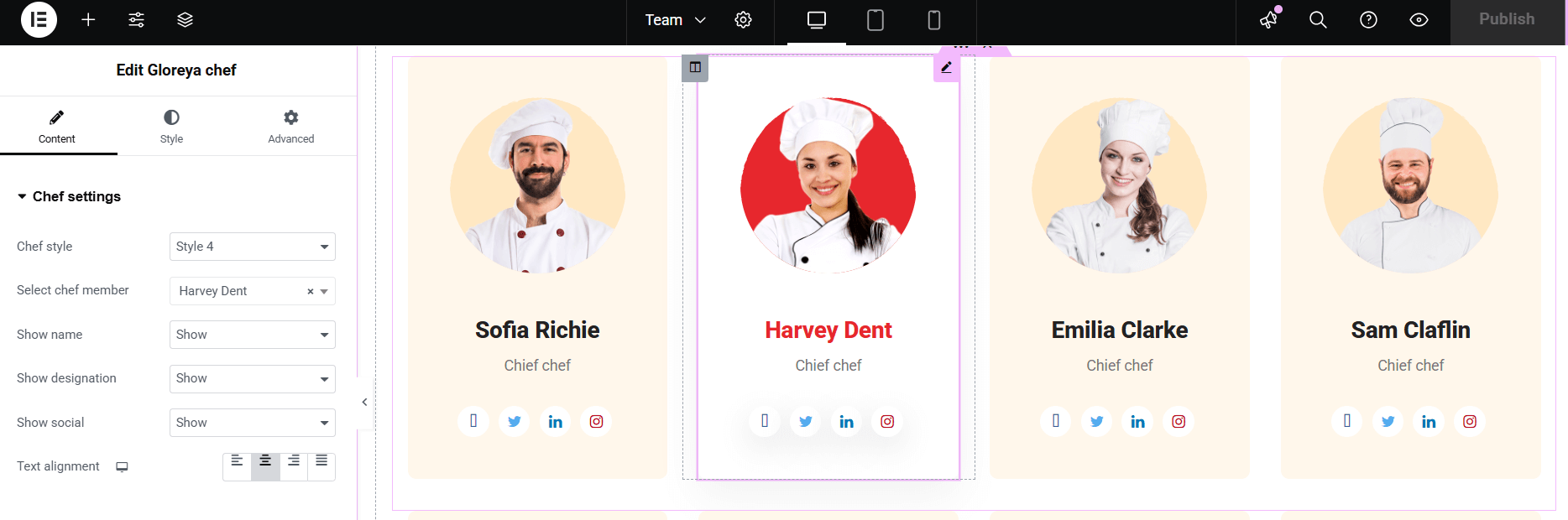Click the Elementor logo icon
The height and width of the screenshot is (520, 1568).
point(39,19)
